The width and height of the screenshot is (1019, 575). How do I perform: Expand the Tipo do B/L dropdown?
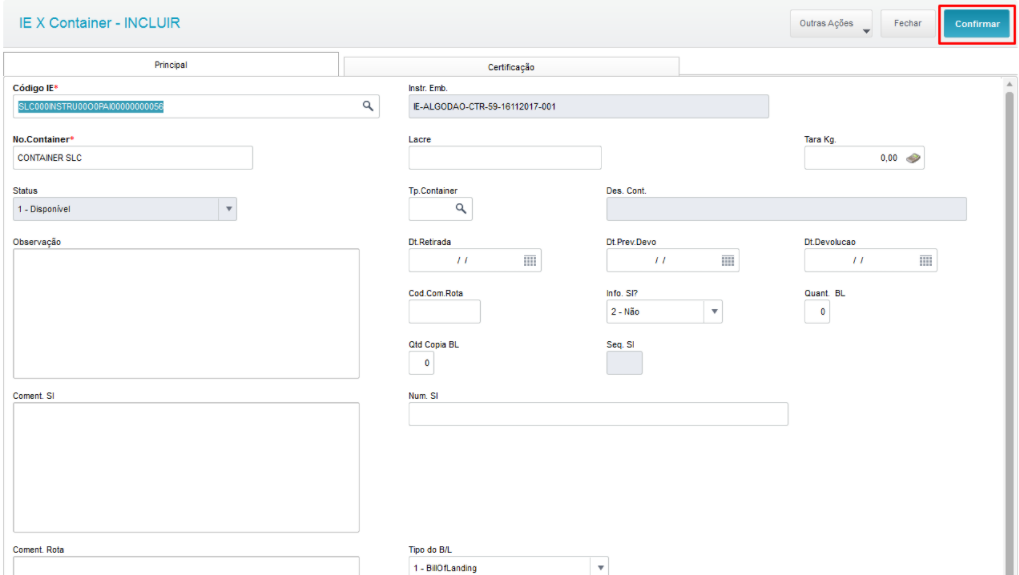click(600, 567)
